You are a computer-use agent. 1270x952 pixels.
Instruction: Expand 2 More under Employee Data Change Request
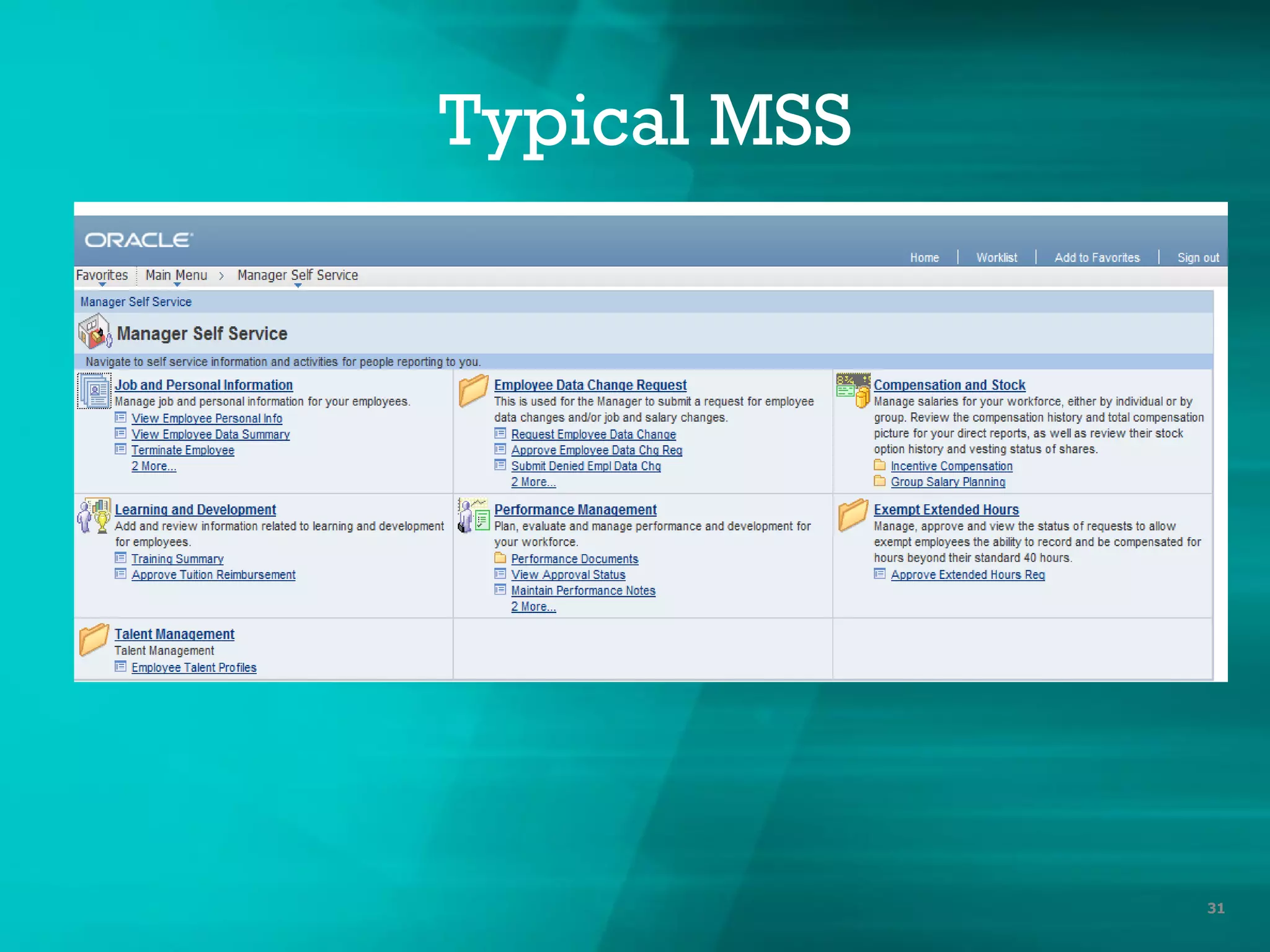tap(533, 482)
